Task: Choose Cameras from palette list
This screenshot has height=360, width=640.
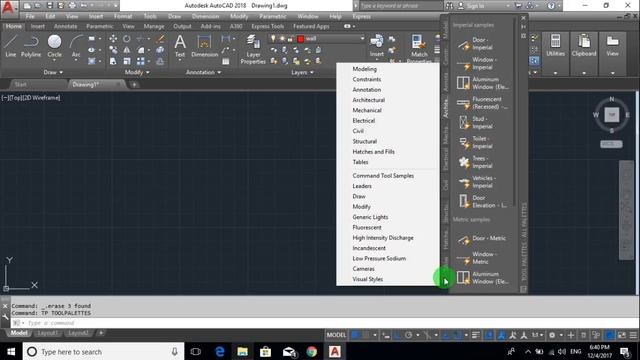Action: pos(363,269)
